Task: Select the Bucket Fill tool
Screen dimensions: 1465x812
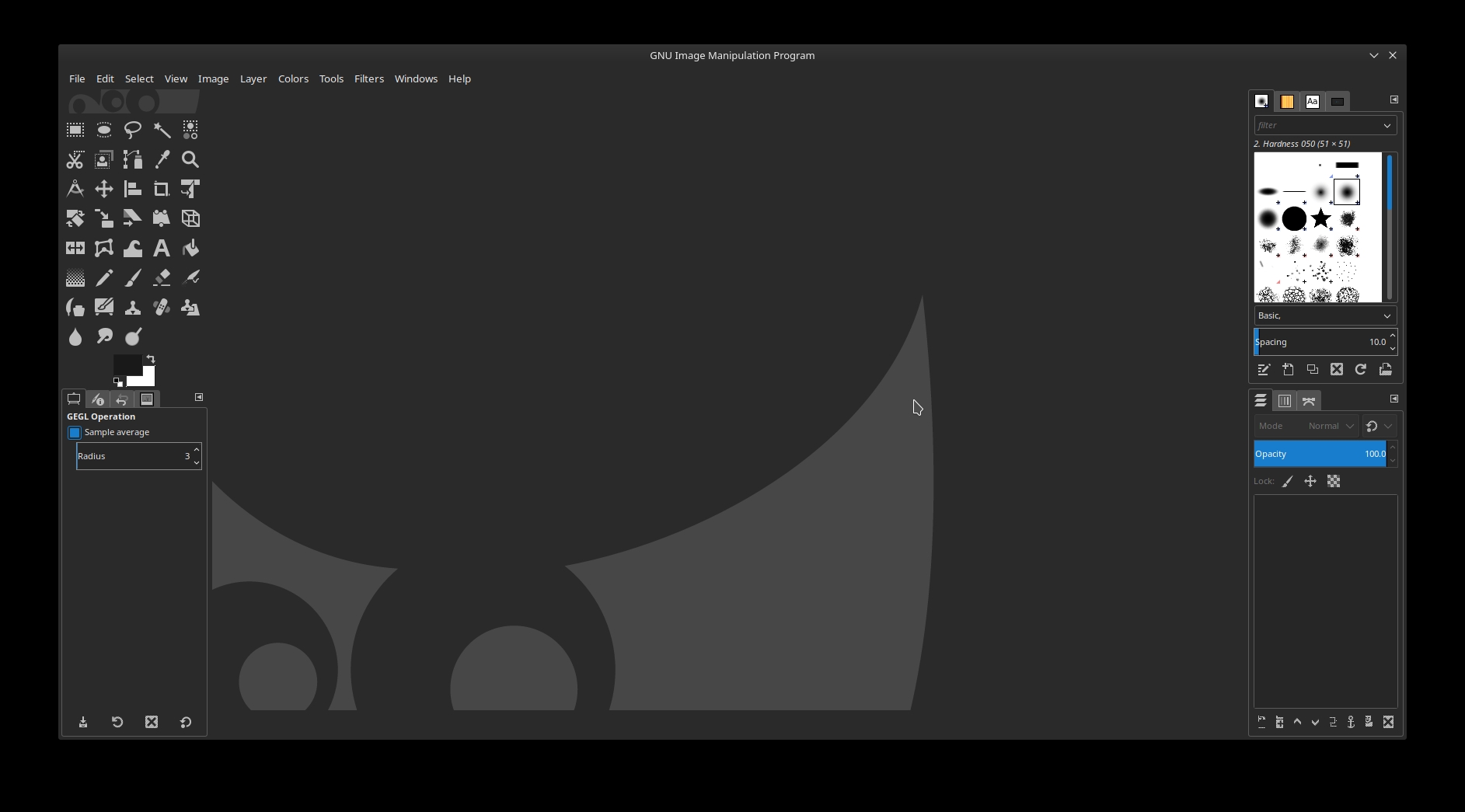Action: pyautogui.click(x=190, y=248)
